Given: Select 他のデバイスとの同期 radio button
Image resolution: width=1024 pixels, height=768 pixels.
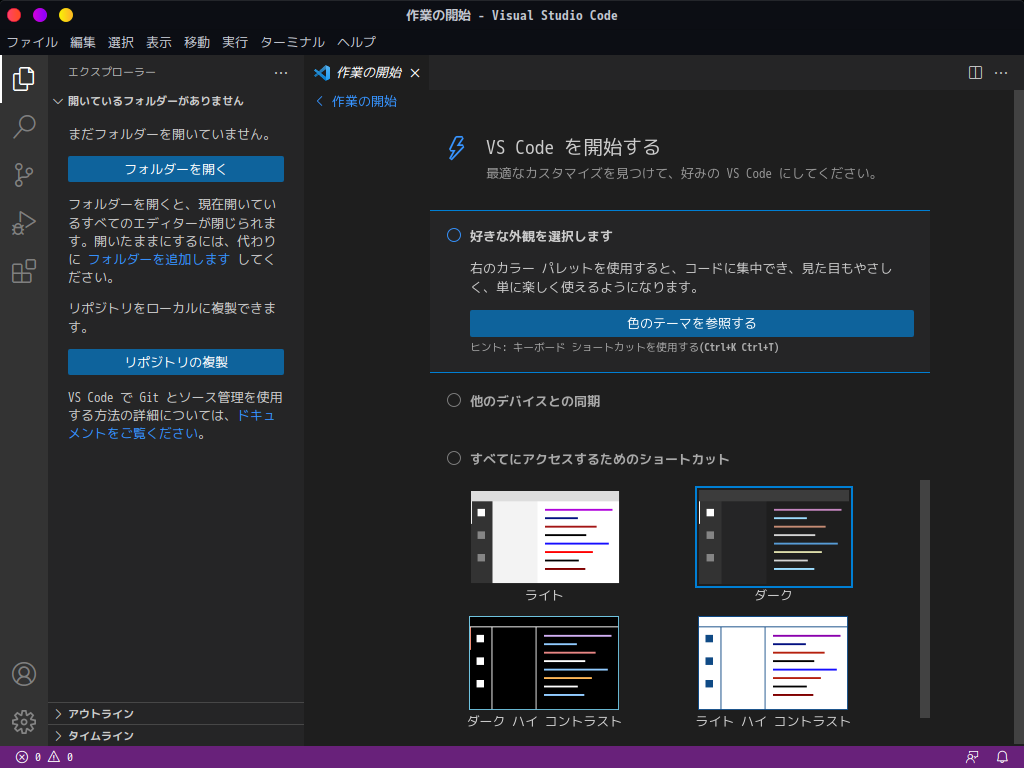Looking at the screenshot, I should [x=454, y=400].
